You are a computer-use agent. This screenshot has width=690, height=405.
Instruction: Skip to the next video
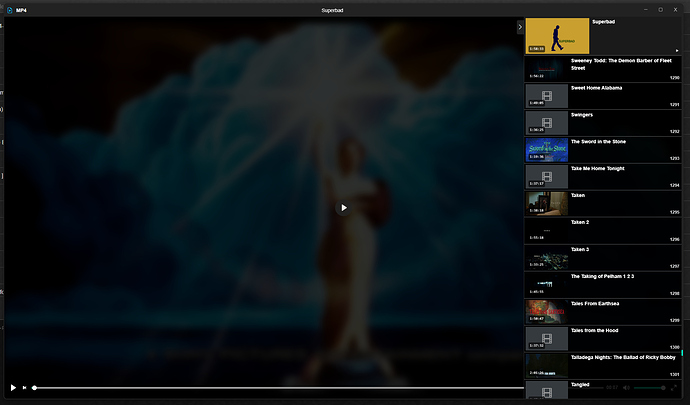point(24,387)
